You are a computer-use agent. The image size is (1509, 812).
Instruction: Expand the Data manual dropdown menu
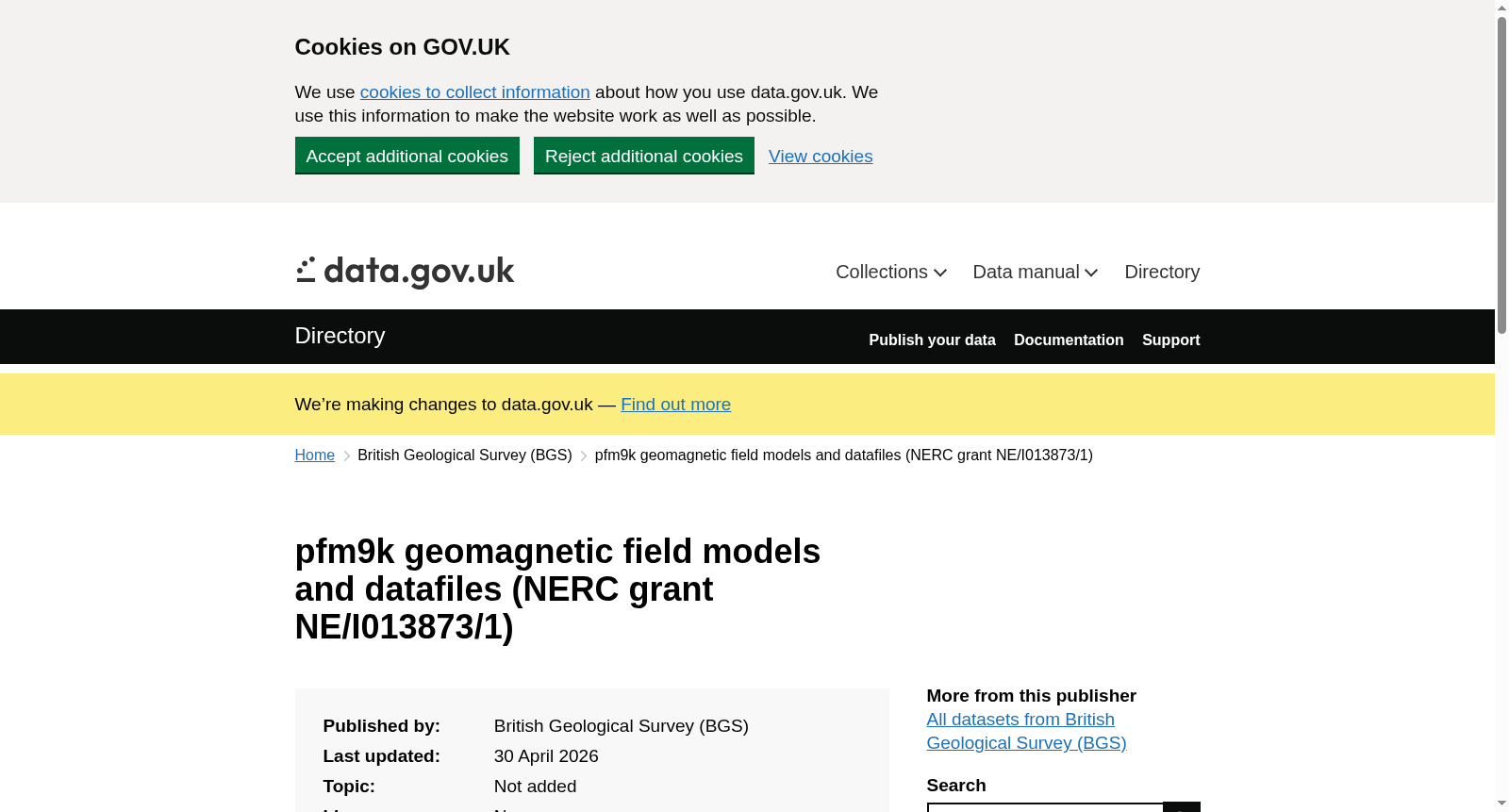pyautogui.click(x=1035, y=272)
